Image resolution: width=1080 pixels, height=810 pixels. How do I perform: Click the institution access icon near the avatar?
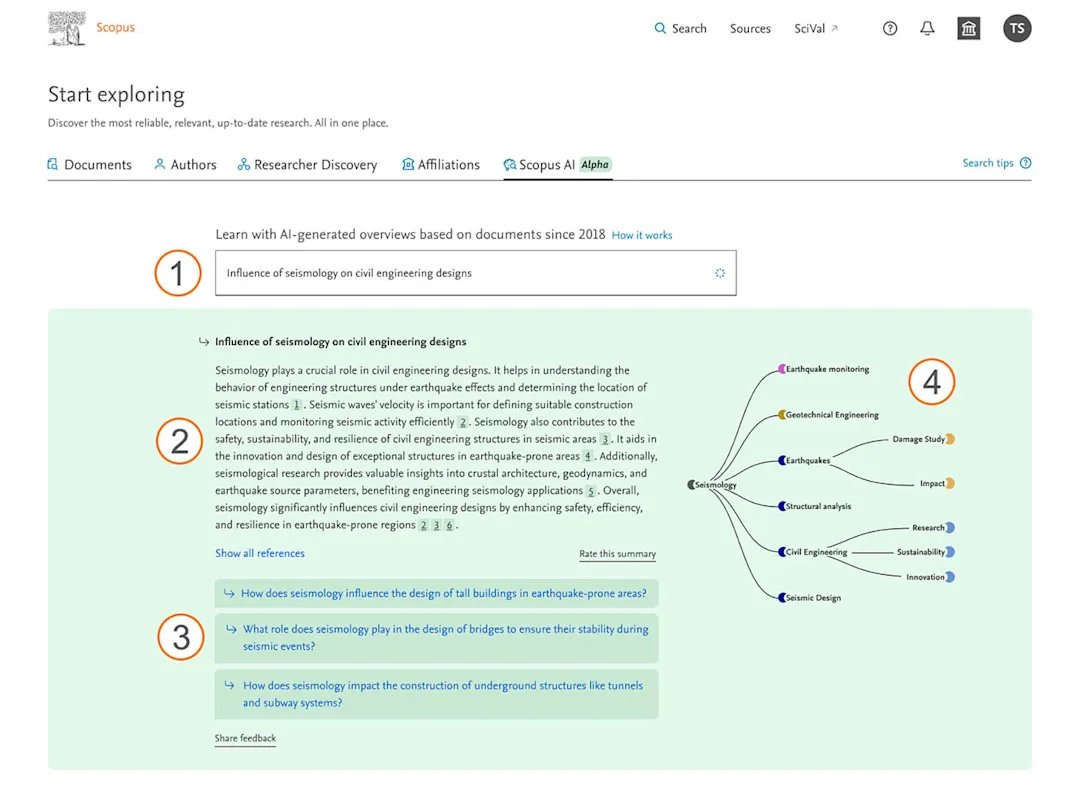968,28
